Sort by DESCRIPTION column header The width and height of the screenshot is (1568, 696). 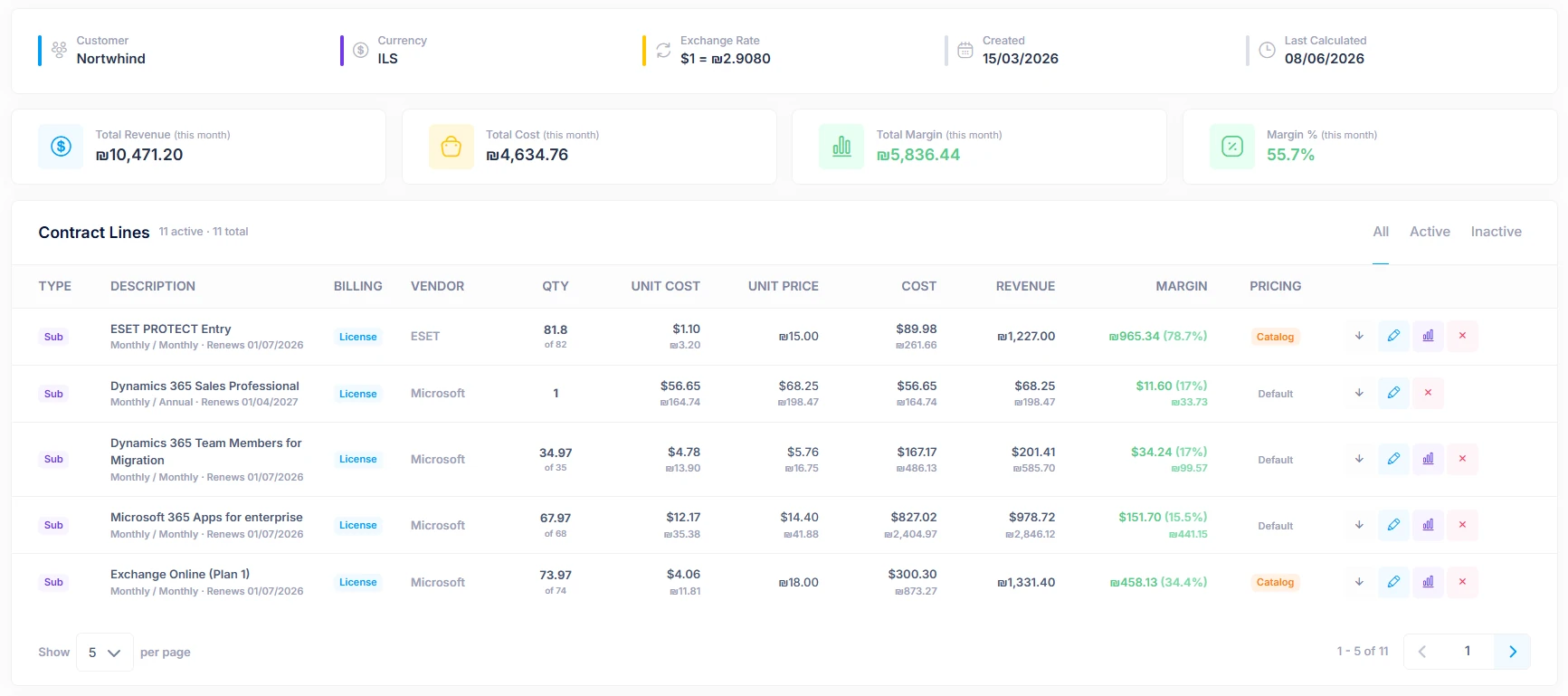click(153, 286)
